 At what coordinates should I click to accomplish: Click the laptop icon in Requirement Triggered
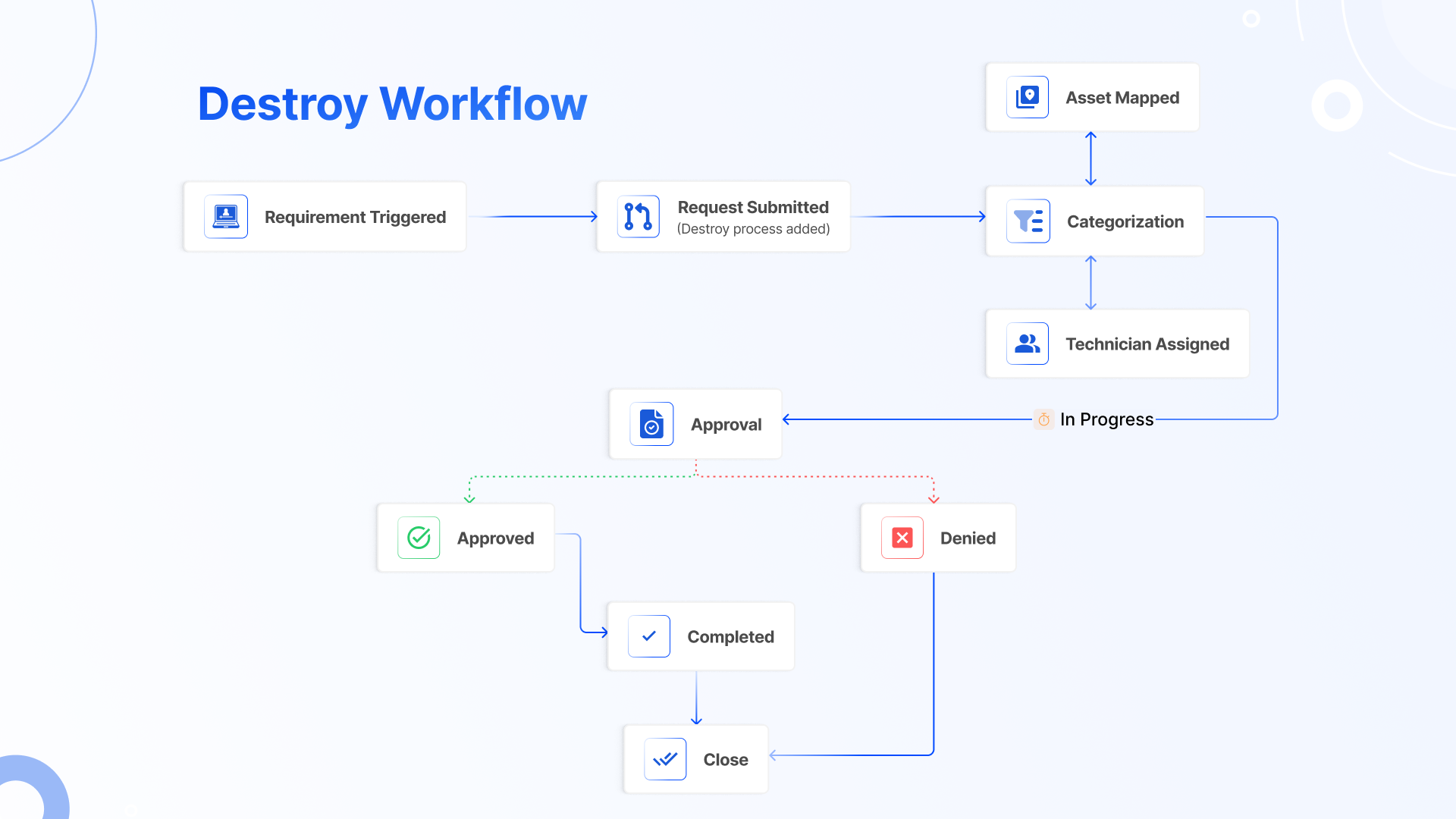[x=226, y=217]
